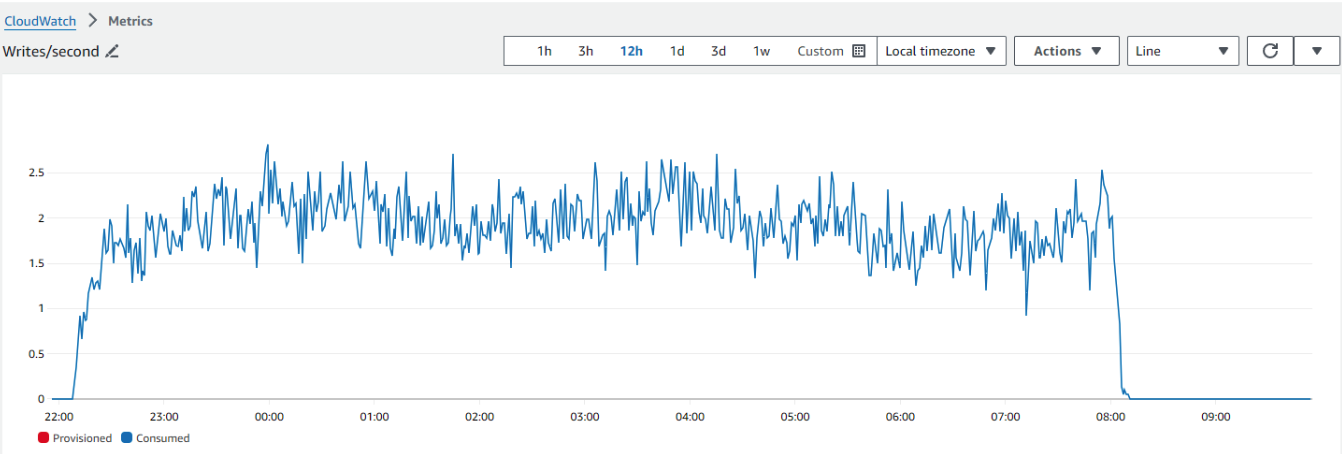This screenshot has width=1342, height=454.
Task: Open the Line chart type dropdown
Action: click(1183, 51)
